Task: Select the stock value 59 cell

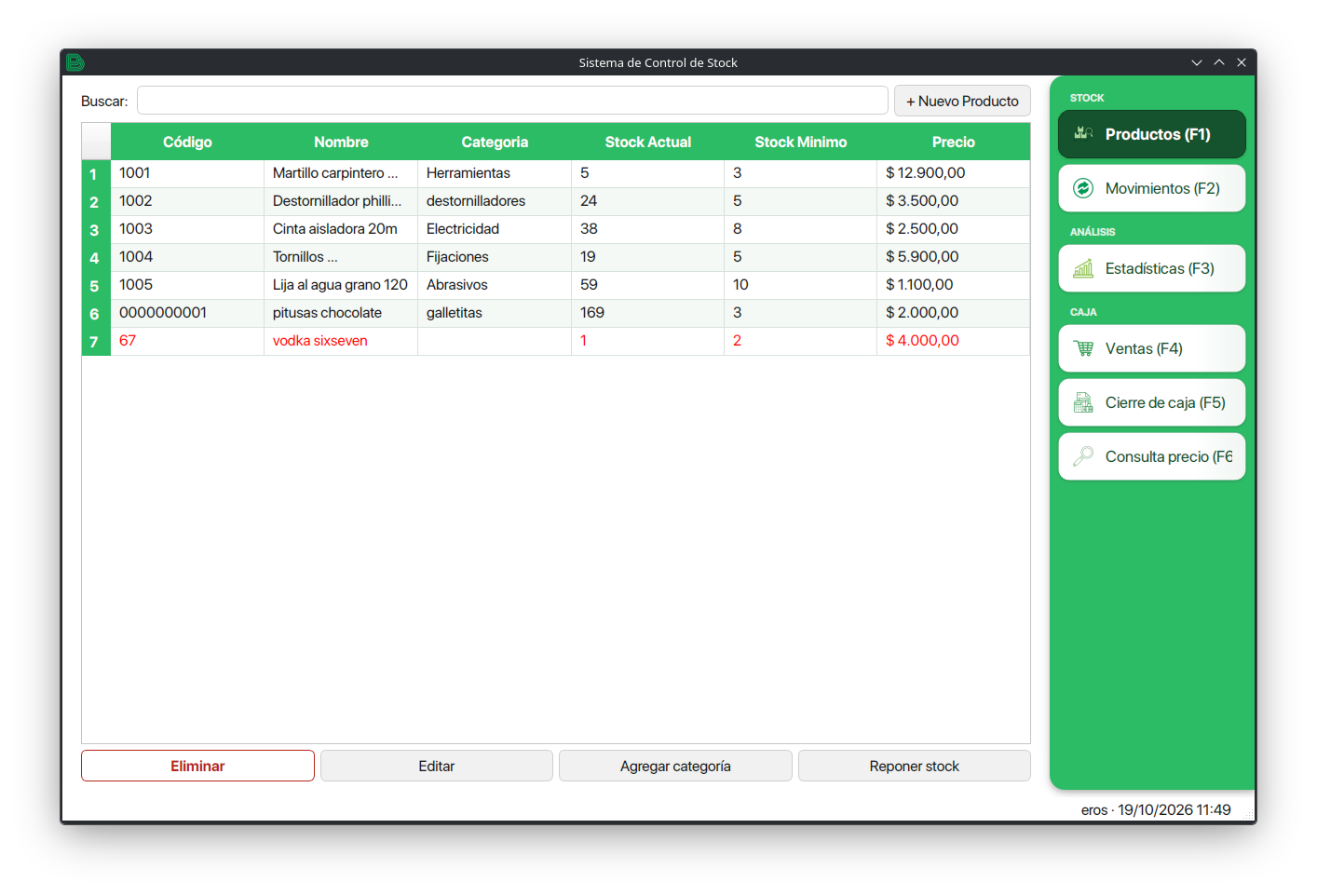Action: click(648, 285)
